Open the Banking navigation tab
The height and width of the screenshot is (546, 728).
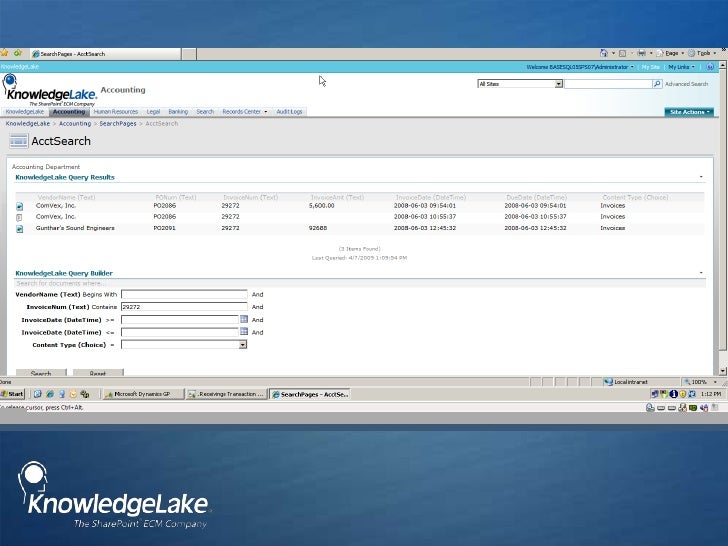point(178,112)
